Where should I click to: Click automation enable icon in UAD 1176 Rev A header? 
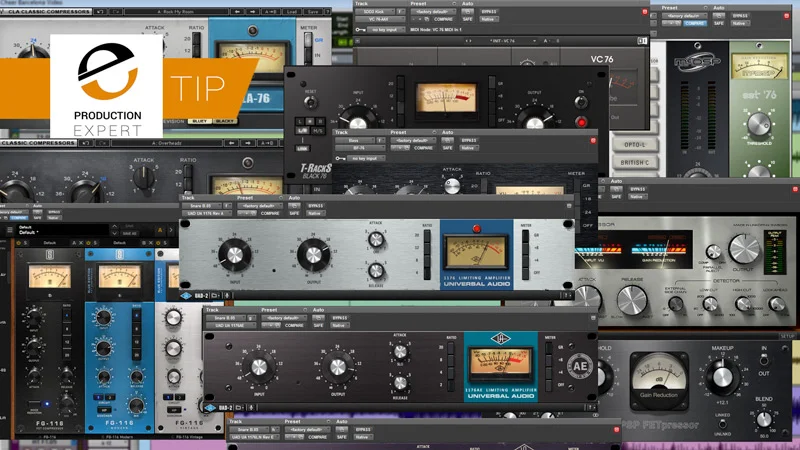(x=294, y=206)
